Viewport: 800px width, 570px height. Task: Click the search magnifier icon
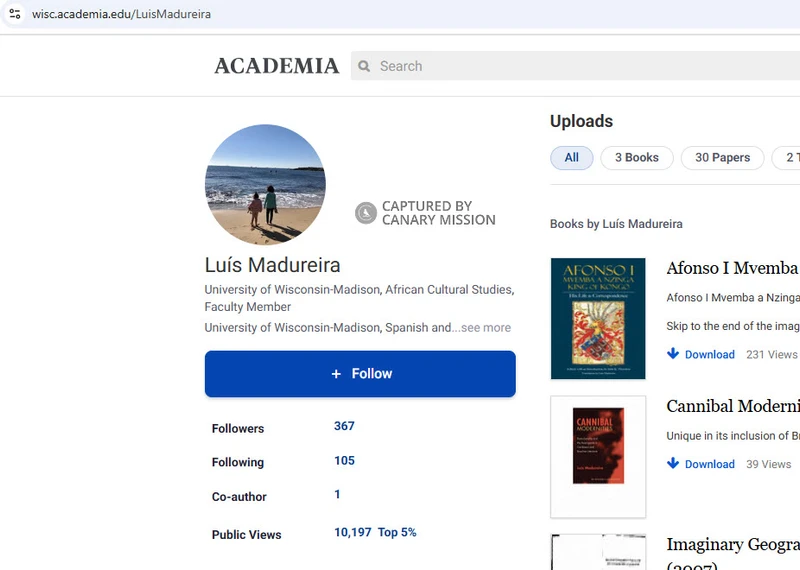point(364,66)
